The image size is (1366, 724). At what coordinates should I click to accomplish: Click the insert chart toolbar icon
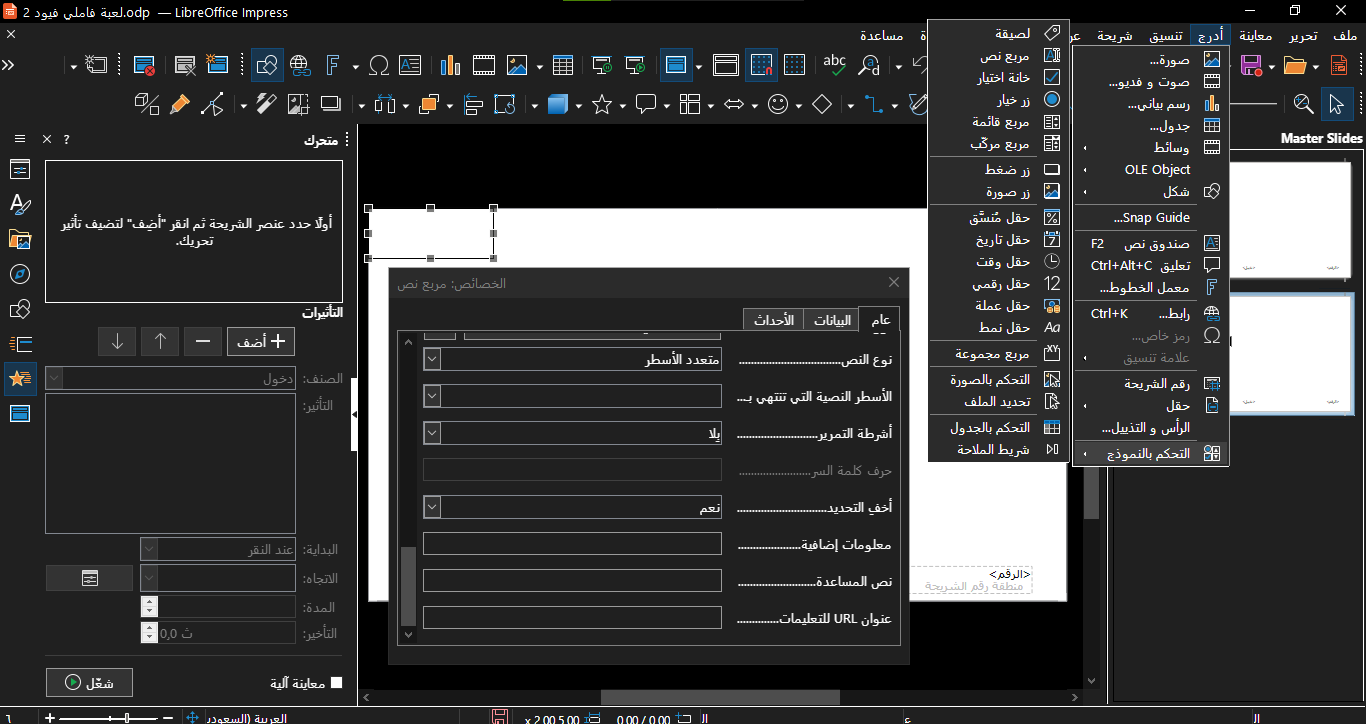coord(450,66)
